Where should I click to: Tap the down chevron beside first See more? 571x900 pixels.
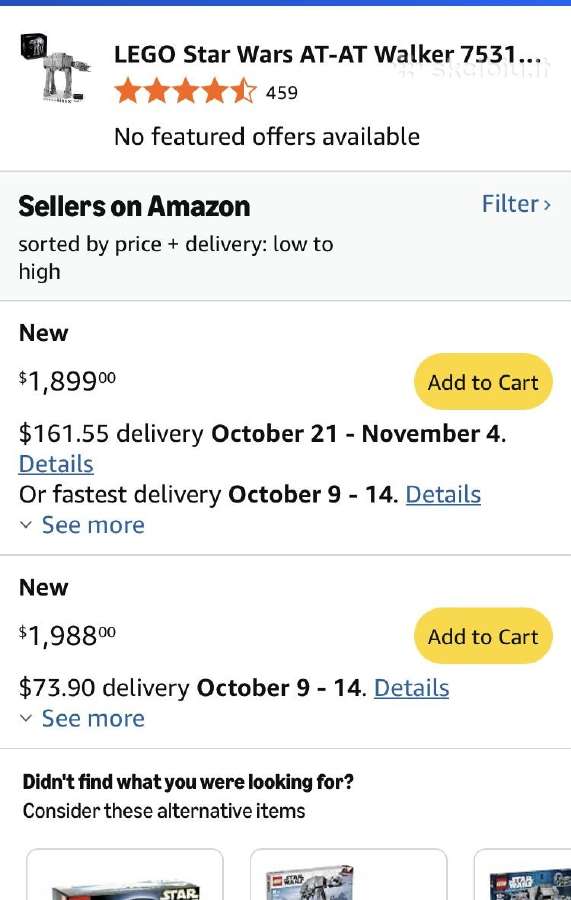coord(25,525)
